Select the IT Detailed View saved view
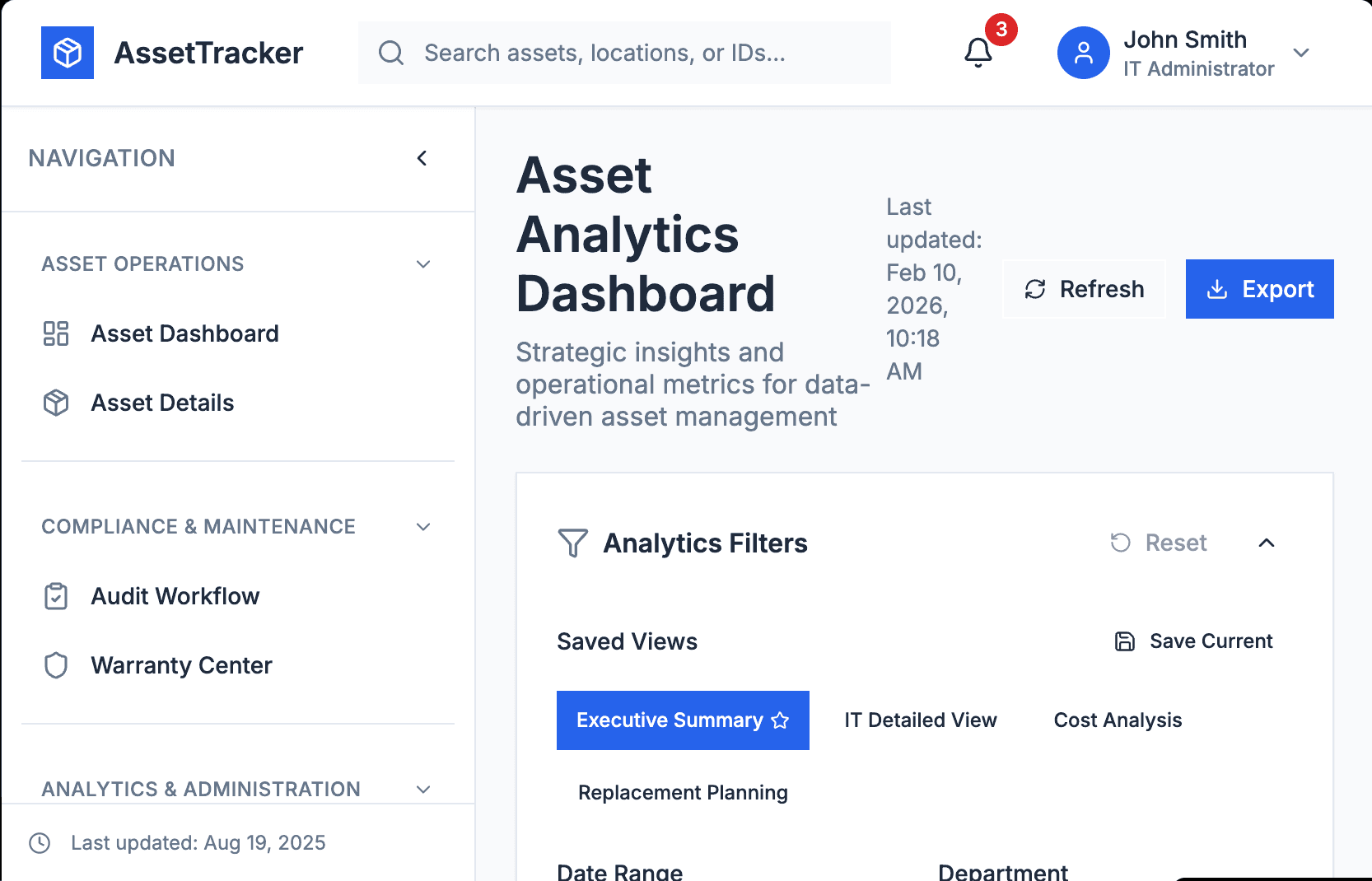Image resolution: width=1372 pixels, height=881 pixels. point(920,720)
